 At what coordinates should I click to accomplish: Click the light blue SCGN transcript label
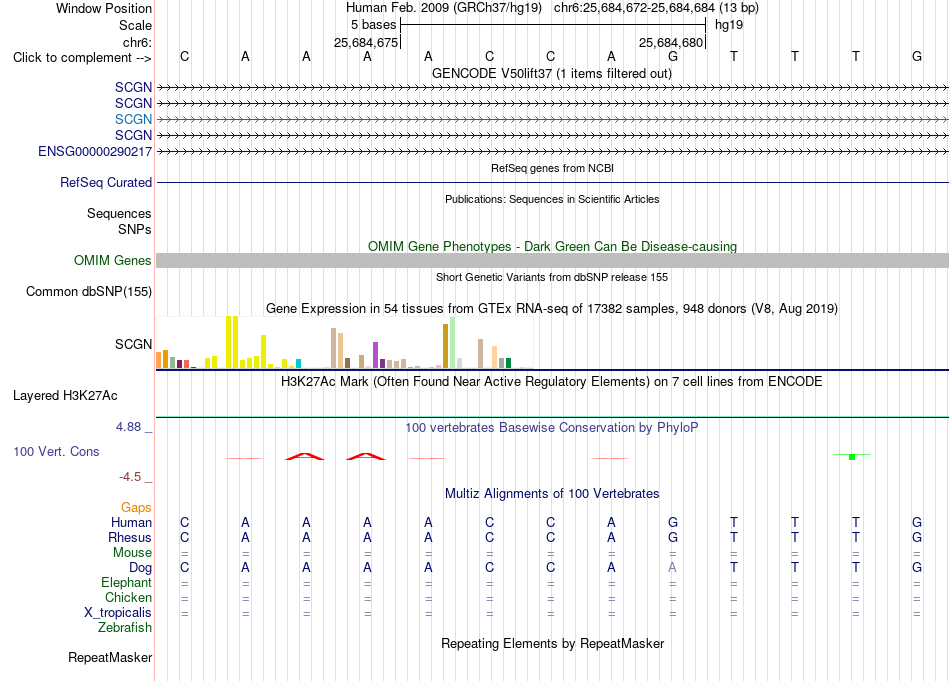tap(133, 119)
